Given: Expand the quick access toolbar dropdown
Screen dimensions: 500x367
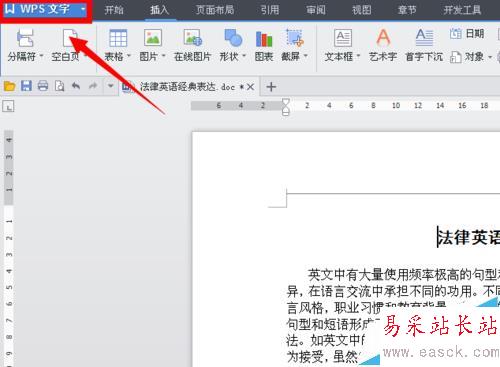Looking at the screenshot, I should [x=110, y=86].
